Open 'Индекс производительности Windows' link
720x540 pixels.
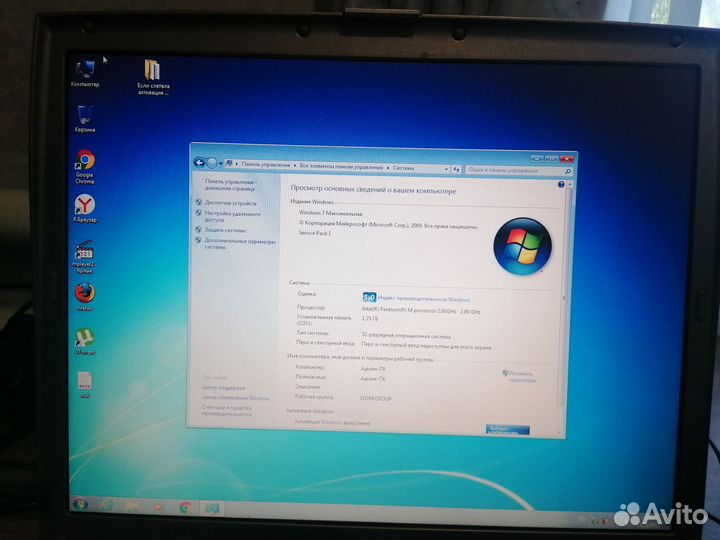coord(423,299)
